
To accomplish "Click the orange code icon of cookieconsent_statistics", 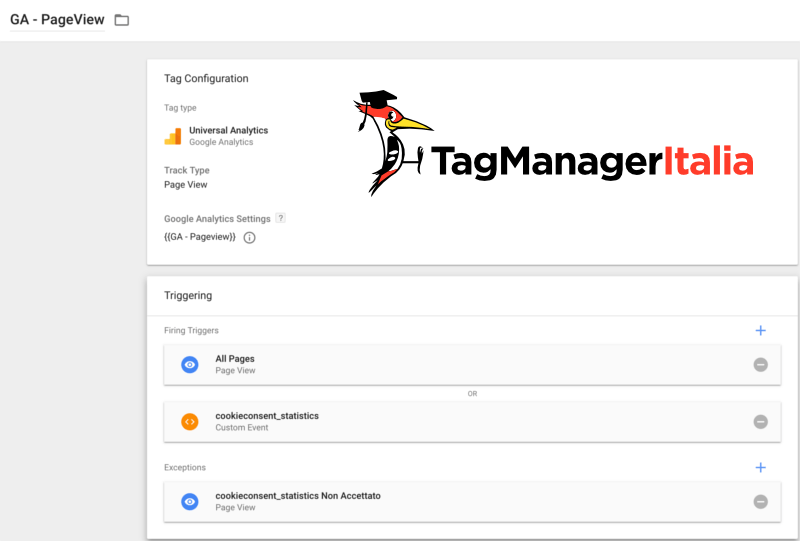I will pyautogui.click(x=190, y=422).
